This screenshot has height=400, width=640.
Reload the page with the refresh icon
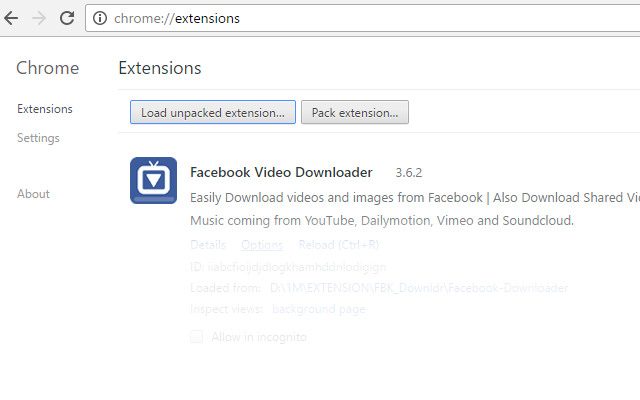(x=67, y=18)
